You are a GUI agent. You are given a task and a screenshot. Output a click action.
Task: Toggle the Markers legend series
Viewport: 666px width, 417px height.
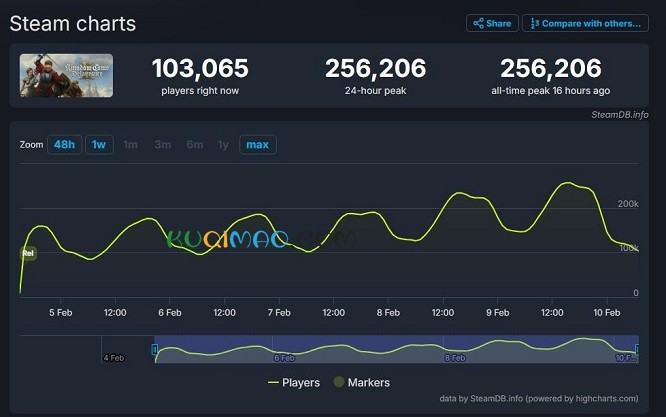[x=362, y=383]
